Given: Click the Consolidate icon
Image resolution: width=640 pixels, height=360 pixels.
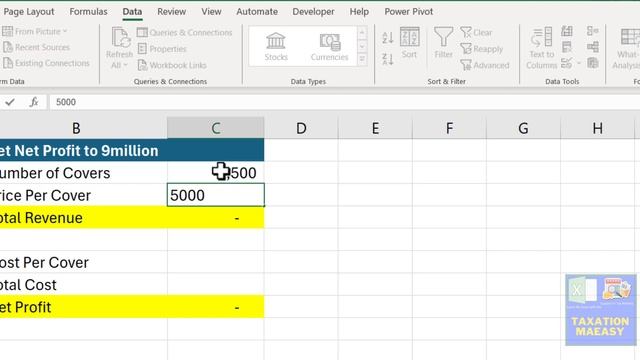Looking at the screenshot, I should (593, 31).
